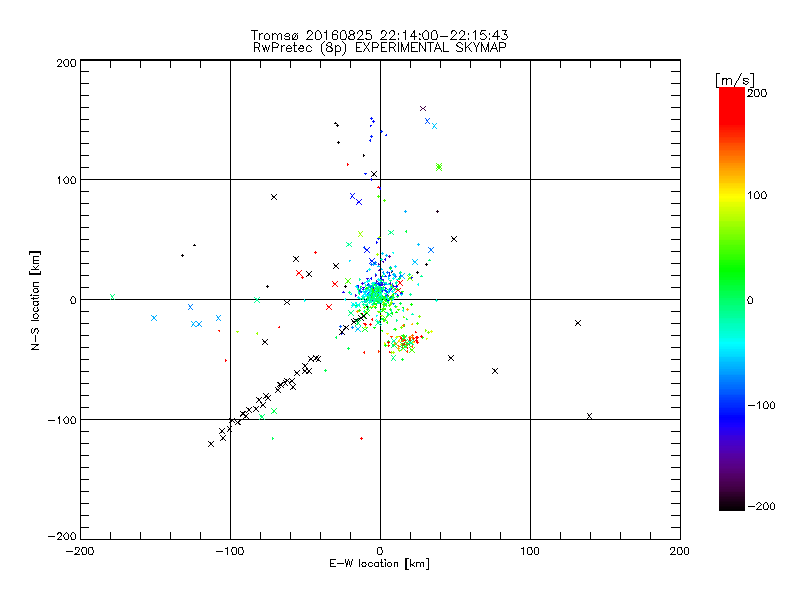Click the E-W axis tick label "200"

coord(680,552)
